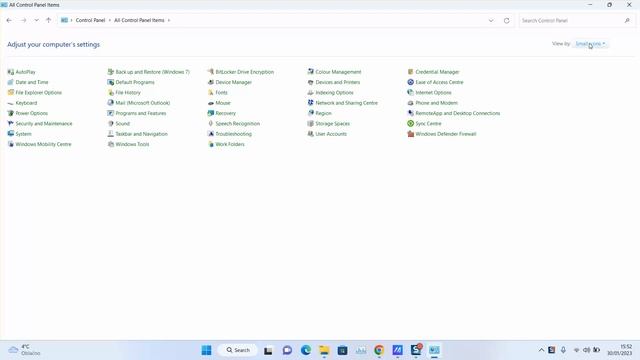Screen dimensions: 640x360
Task: Expand address bar previous locations dropdown
Action: tap(491, 20)
